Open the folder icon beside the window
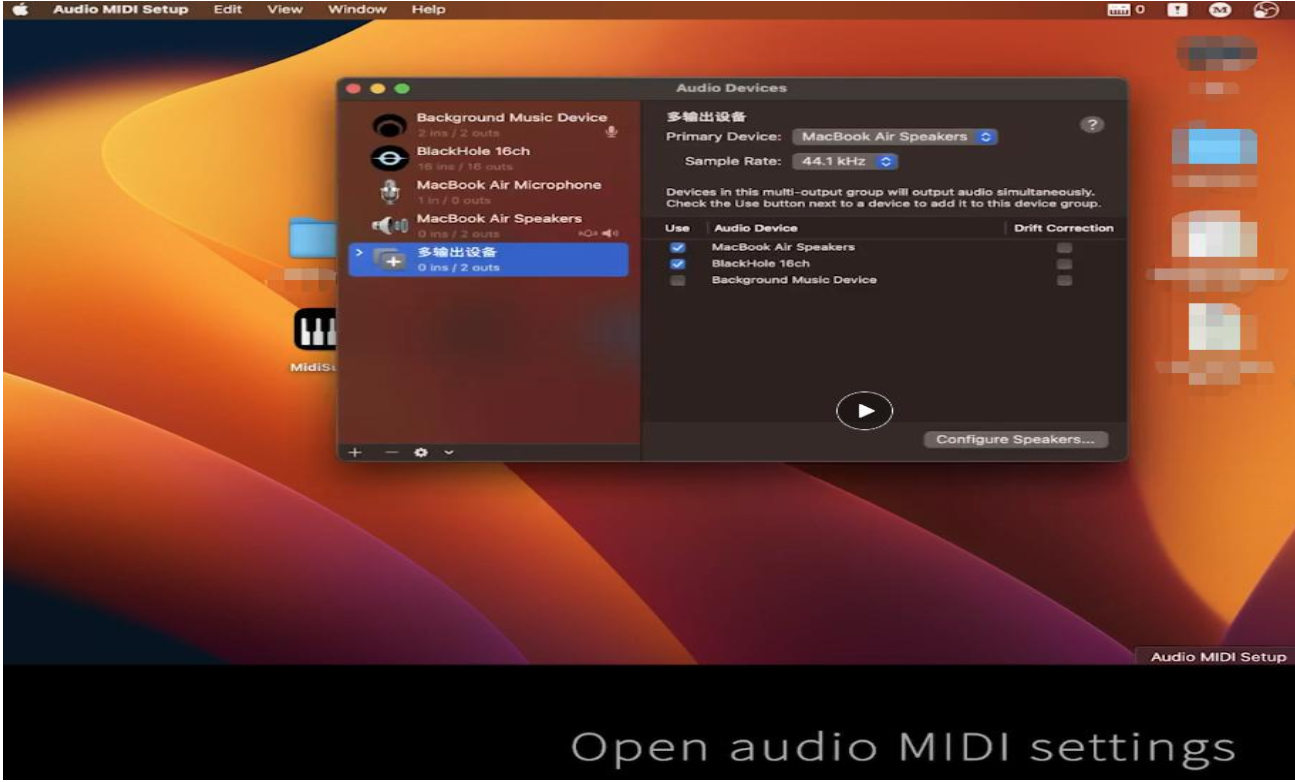Image resolution: width=1295 pixels, height=782 pixels. (312, 238)
